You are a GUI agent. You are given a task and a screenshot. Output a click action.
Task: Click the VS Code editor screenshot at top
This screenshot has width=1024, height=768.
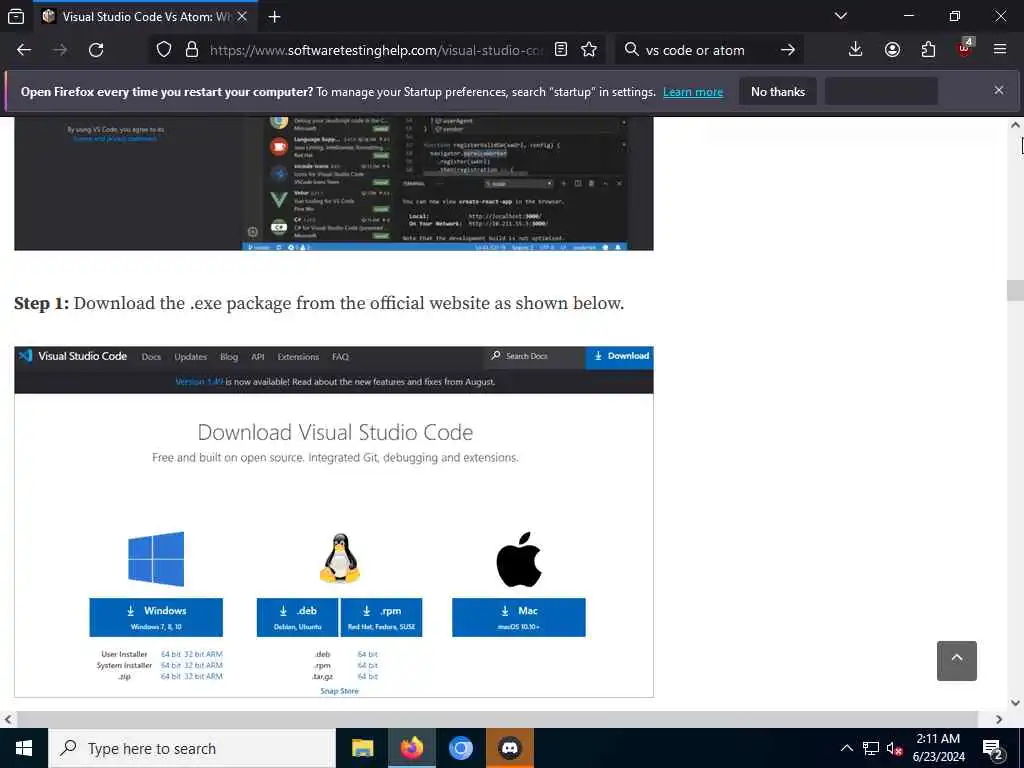click(x=334, y=184)
